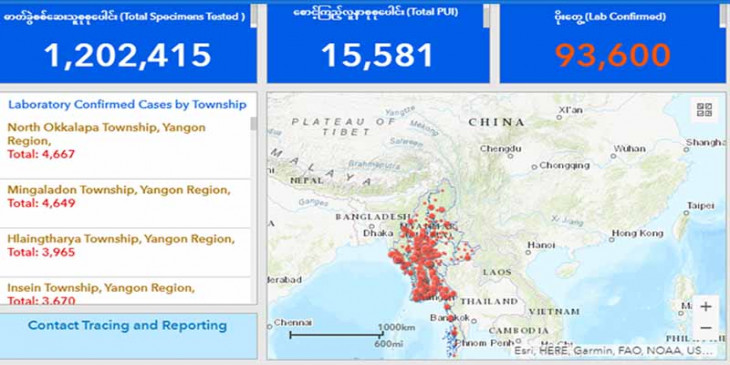Image resolution: width=730 pixels, height=365 pixels.
Task: Click the Total Specimens Tested panel scrollbar
Action: click(254, 16)
